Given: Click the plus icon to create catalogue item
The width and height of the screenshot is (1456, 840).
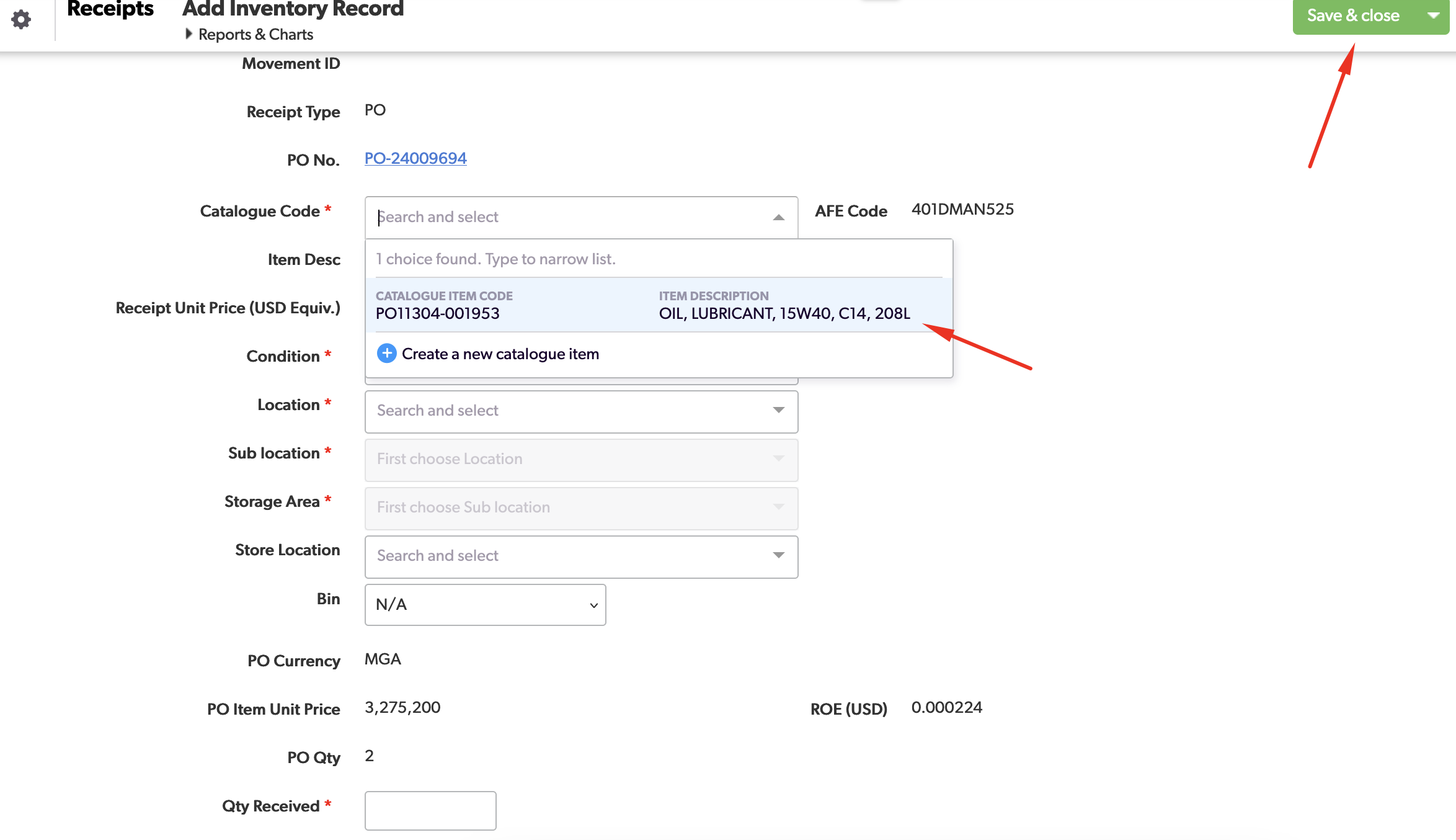Looking at the screenshot, I should click(386, 353).
